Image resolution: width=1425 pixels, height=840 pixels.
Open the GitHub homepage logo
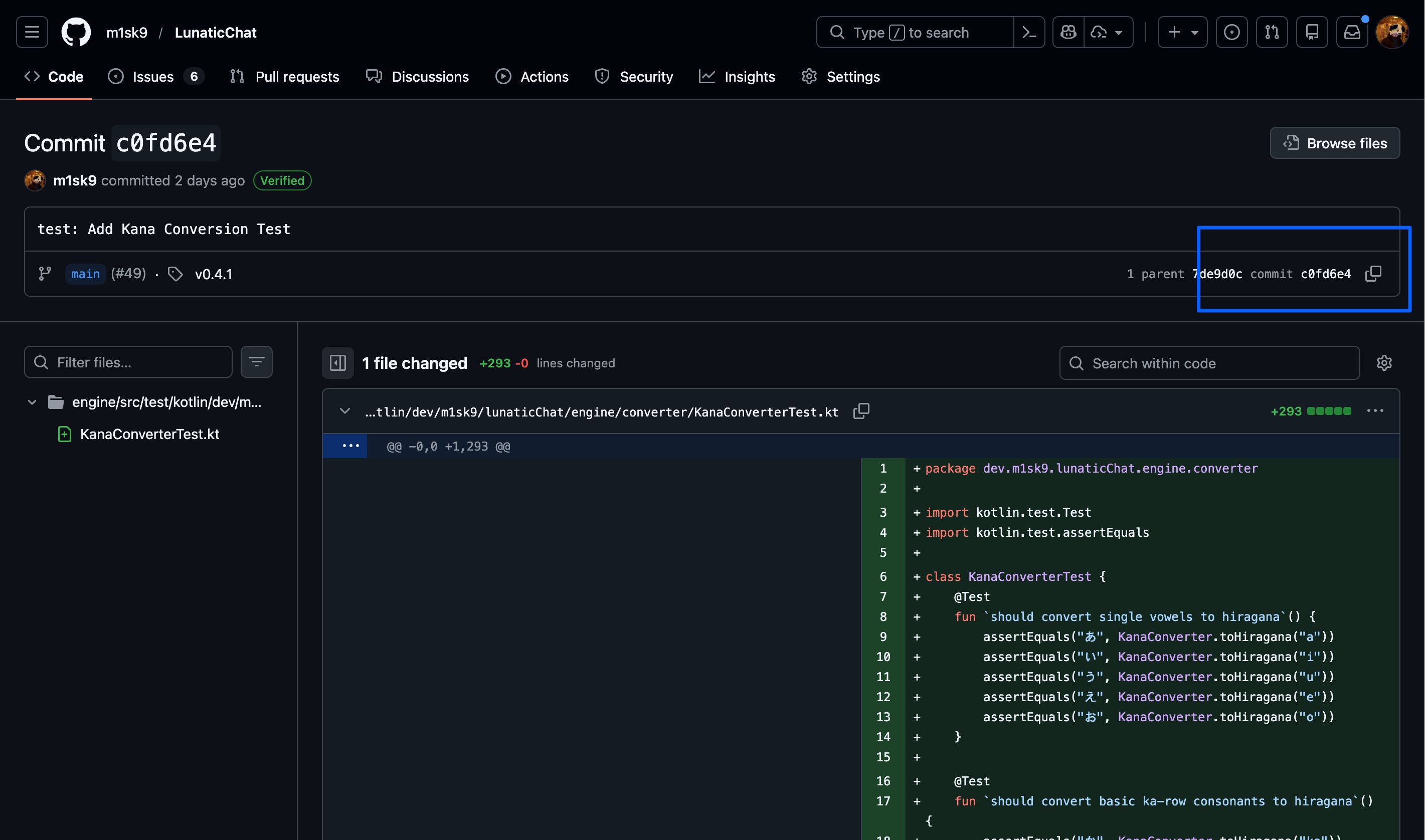coord(76,32)
